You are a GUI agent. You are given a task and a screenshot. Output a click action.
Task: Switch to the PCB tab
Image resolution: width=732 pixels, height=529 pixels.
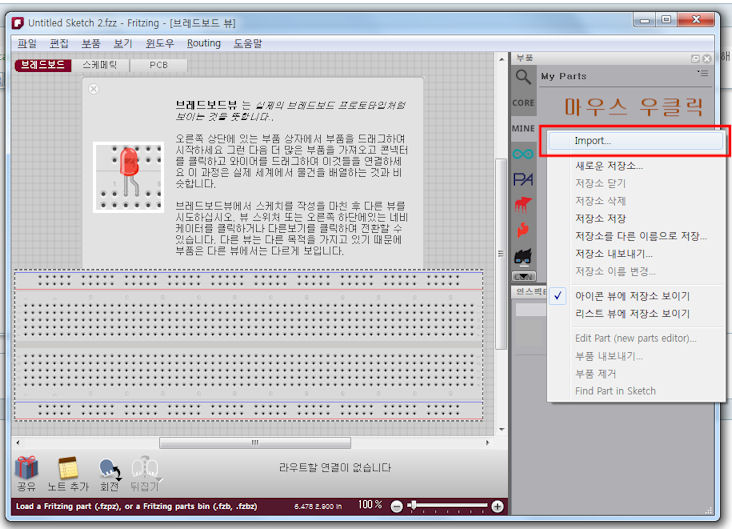click(x=159, y=65)
